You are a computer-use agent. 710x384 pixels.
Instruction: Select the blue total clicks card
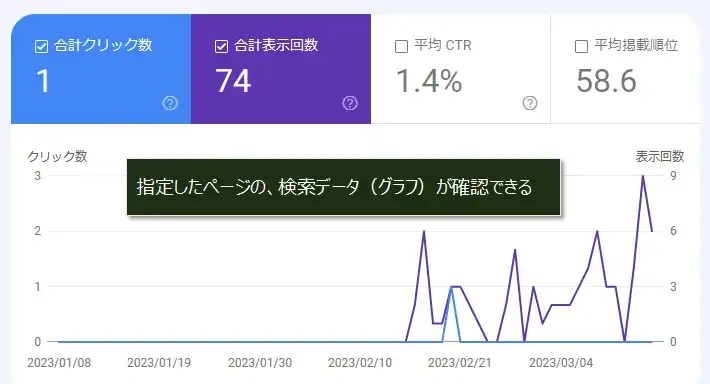[x=101, y=69]
